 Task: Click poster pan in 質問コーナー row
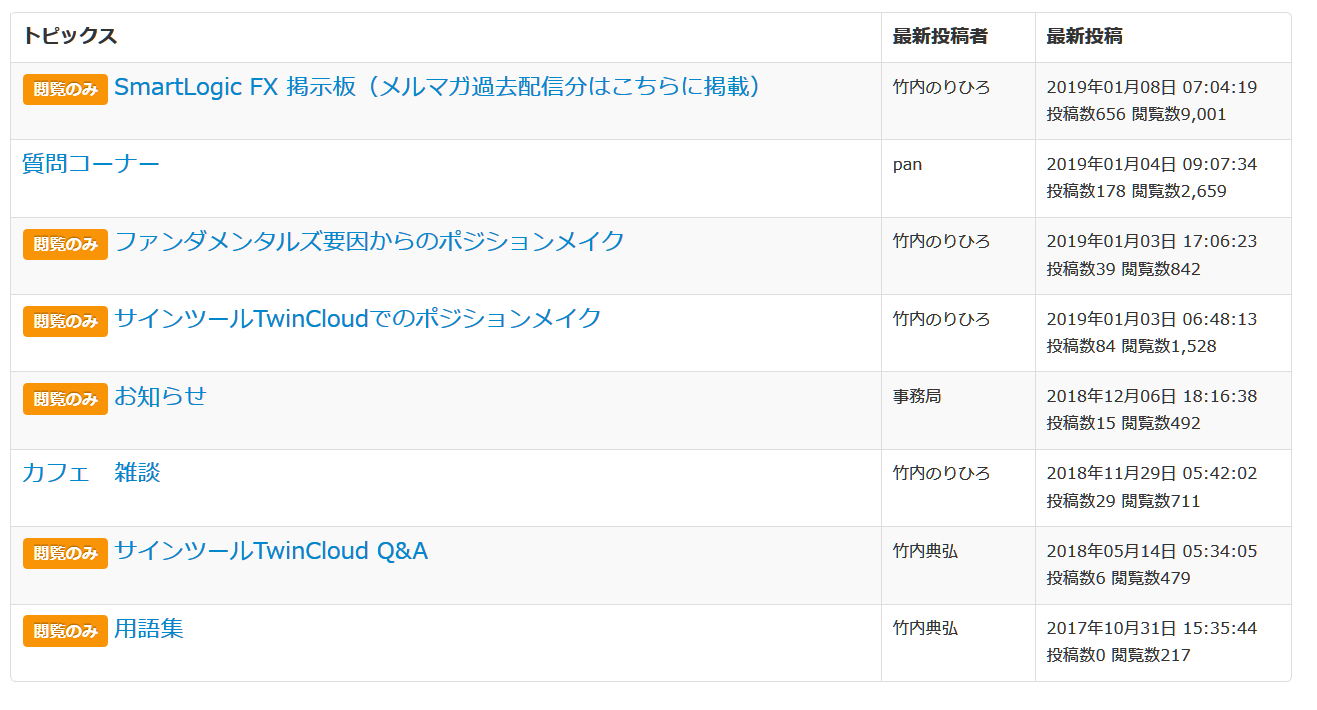point(907,164)
